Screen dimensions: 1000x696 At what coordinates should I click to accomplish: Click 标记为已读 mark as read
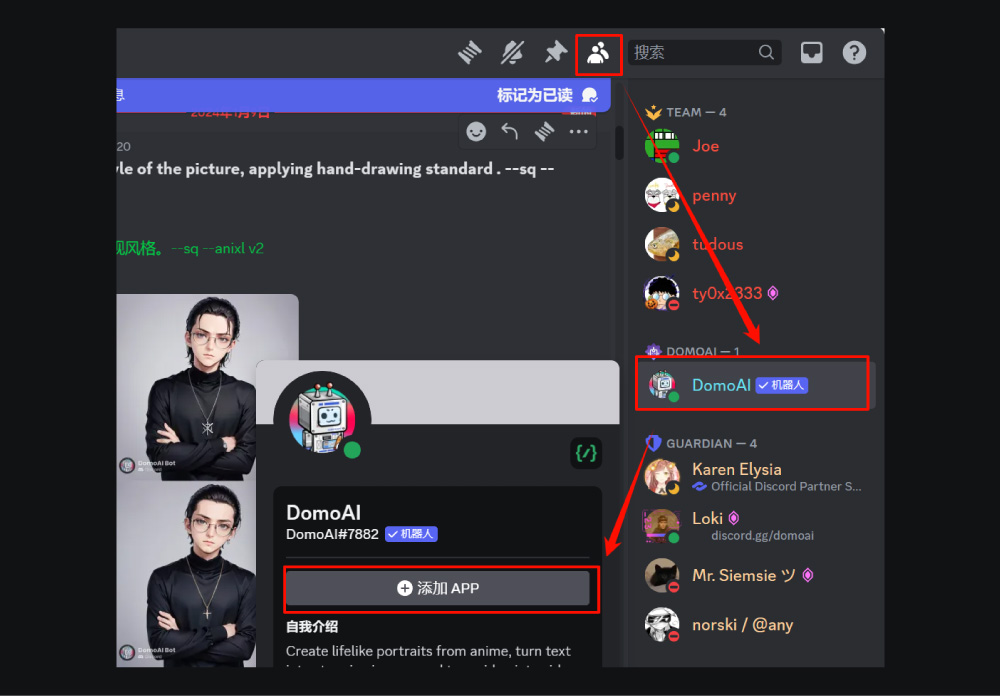click(x=535, y=95)
